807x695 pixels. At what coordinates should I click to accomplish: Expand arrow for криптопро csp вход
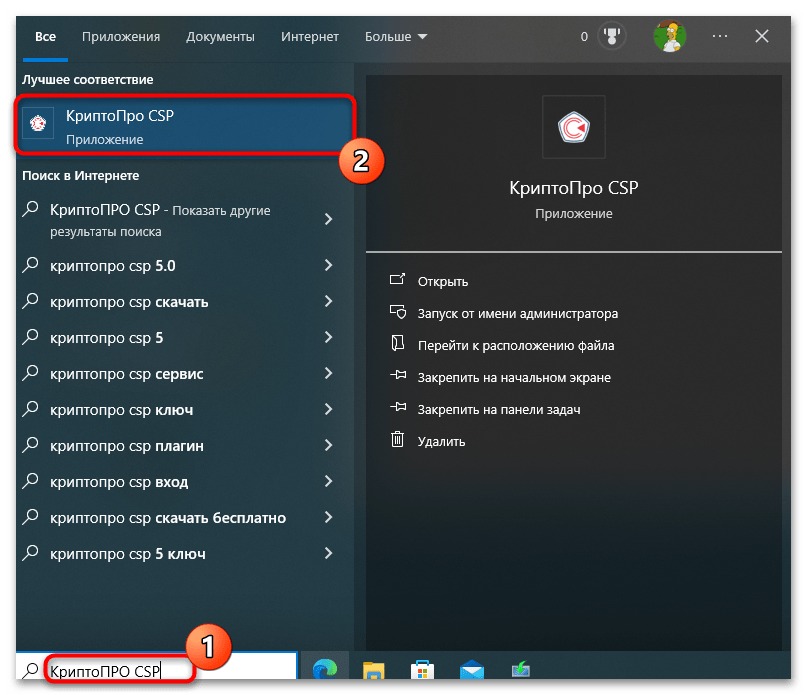(328, 481)
